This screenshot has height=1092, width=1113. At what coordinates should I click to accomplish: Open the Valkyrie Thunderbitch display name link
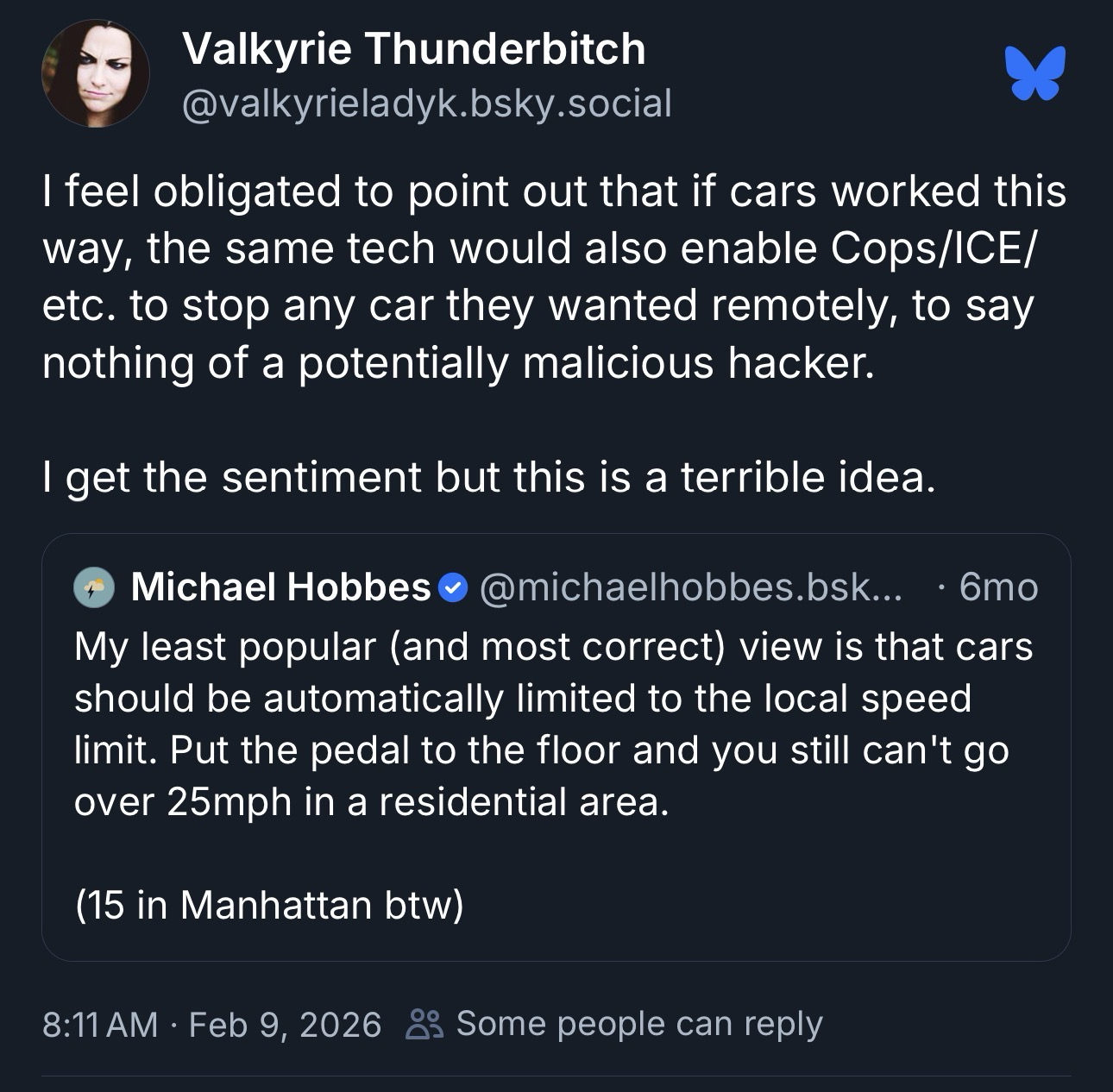click(x=414, y=48)
